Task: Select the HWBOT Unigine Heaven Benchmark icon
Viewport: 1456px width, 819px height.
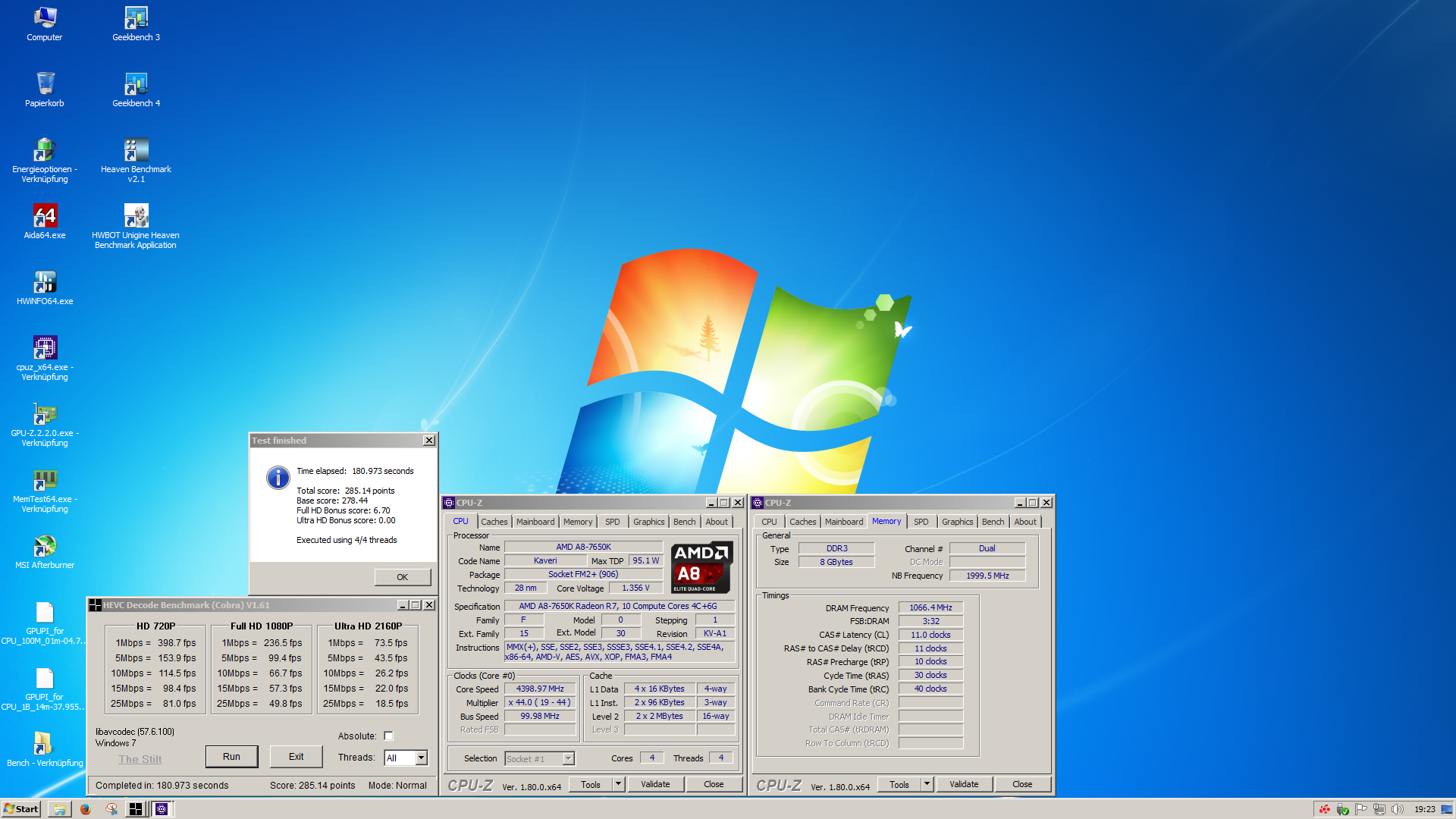Action: 136,226
